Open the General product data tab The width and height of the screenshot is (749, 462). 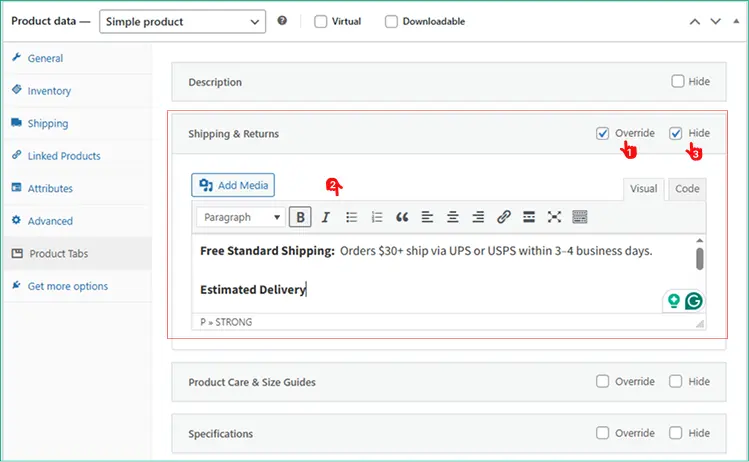(78, 58)
